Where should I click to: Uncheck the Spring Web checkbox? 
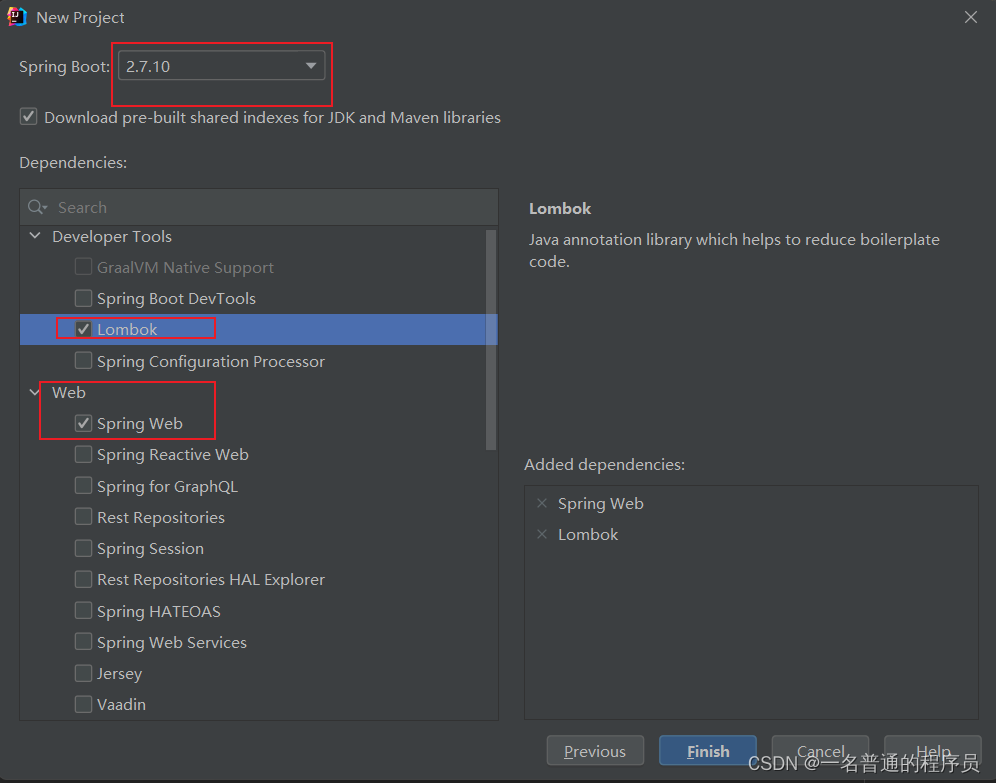coord(83,423)
